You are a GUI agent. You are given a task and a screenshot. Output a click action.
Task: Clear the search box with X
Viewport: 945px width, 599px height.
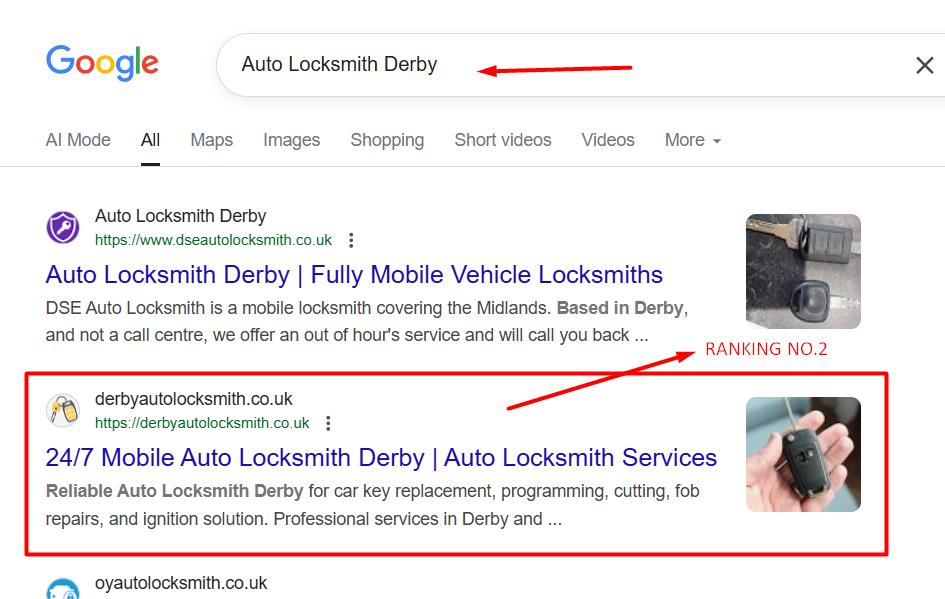(925, 66)
